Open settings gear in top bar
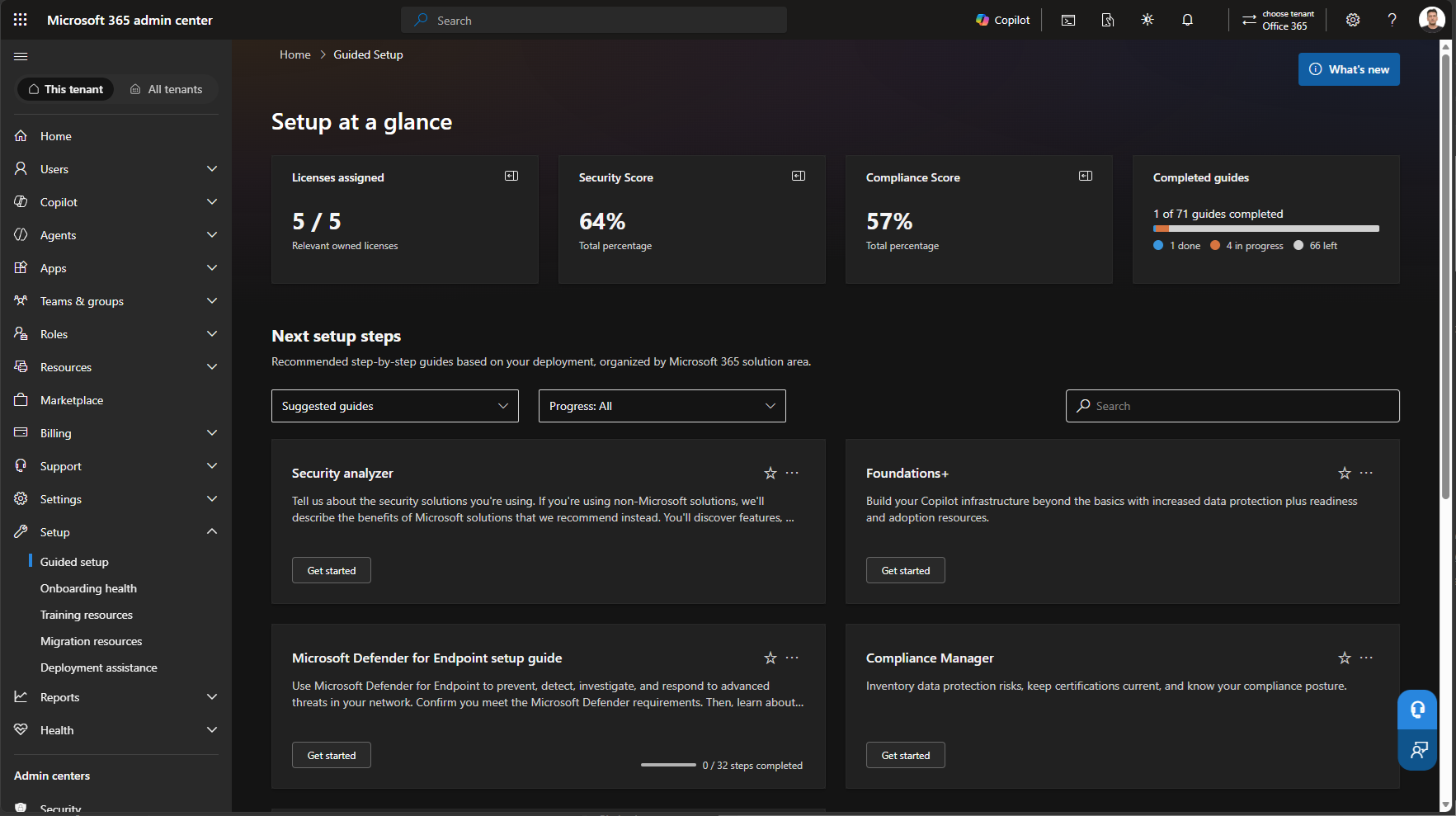This screenshot has height=816, width=1456. (x=1353, y=20)
